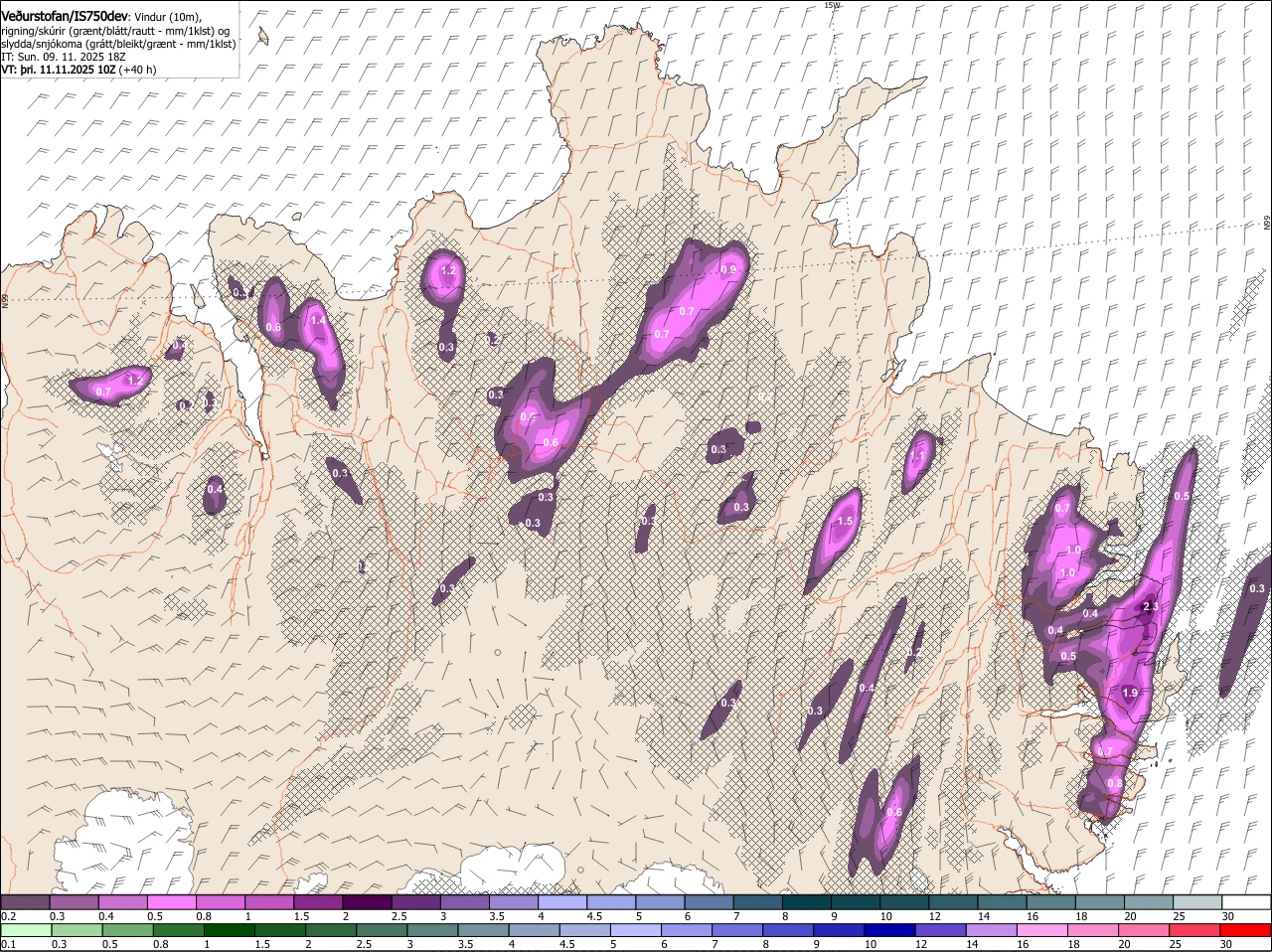Click the N99 label on the right edge
Image resolution: width=1272 pixels, height=952 pixels.
[1267, 225]
